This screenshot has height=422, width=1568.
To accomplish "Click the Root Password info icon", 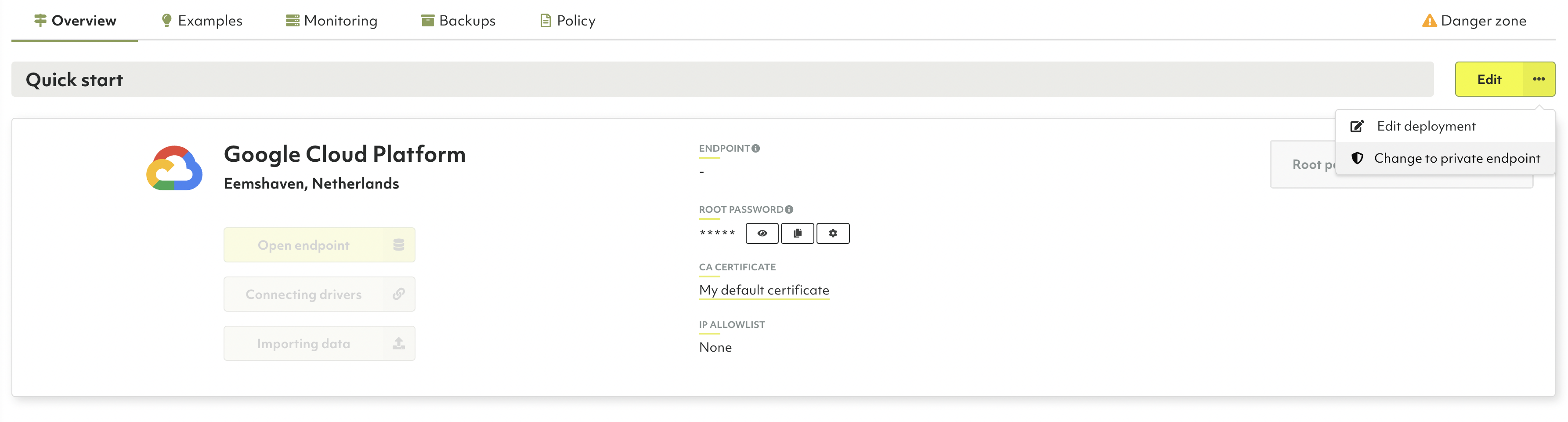I will click(x=789, y=210).
